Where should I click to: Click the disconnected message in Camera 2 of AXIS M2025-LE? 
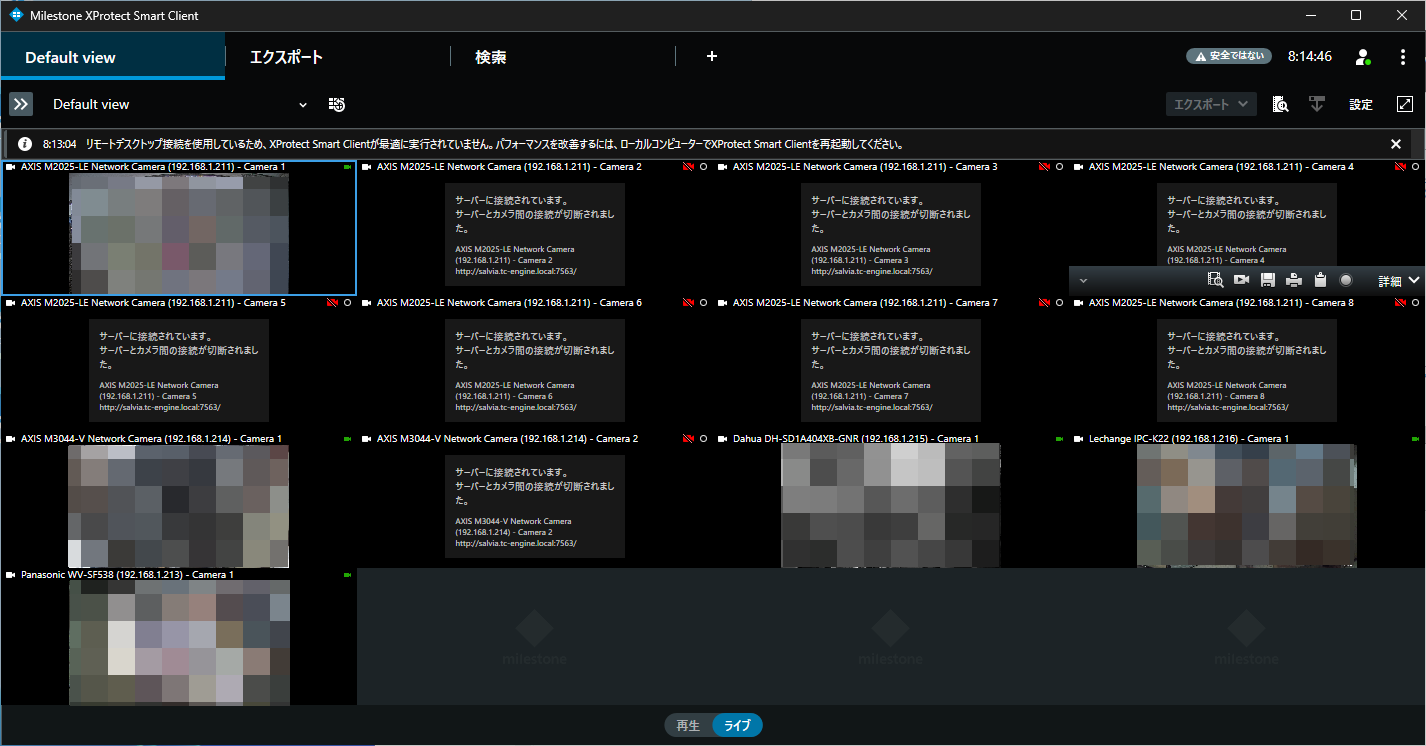click(535, 234)
